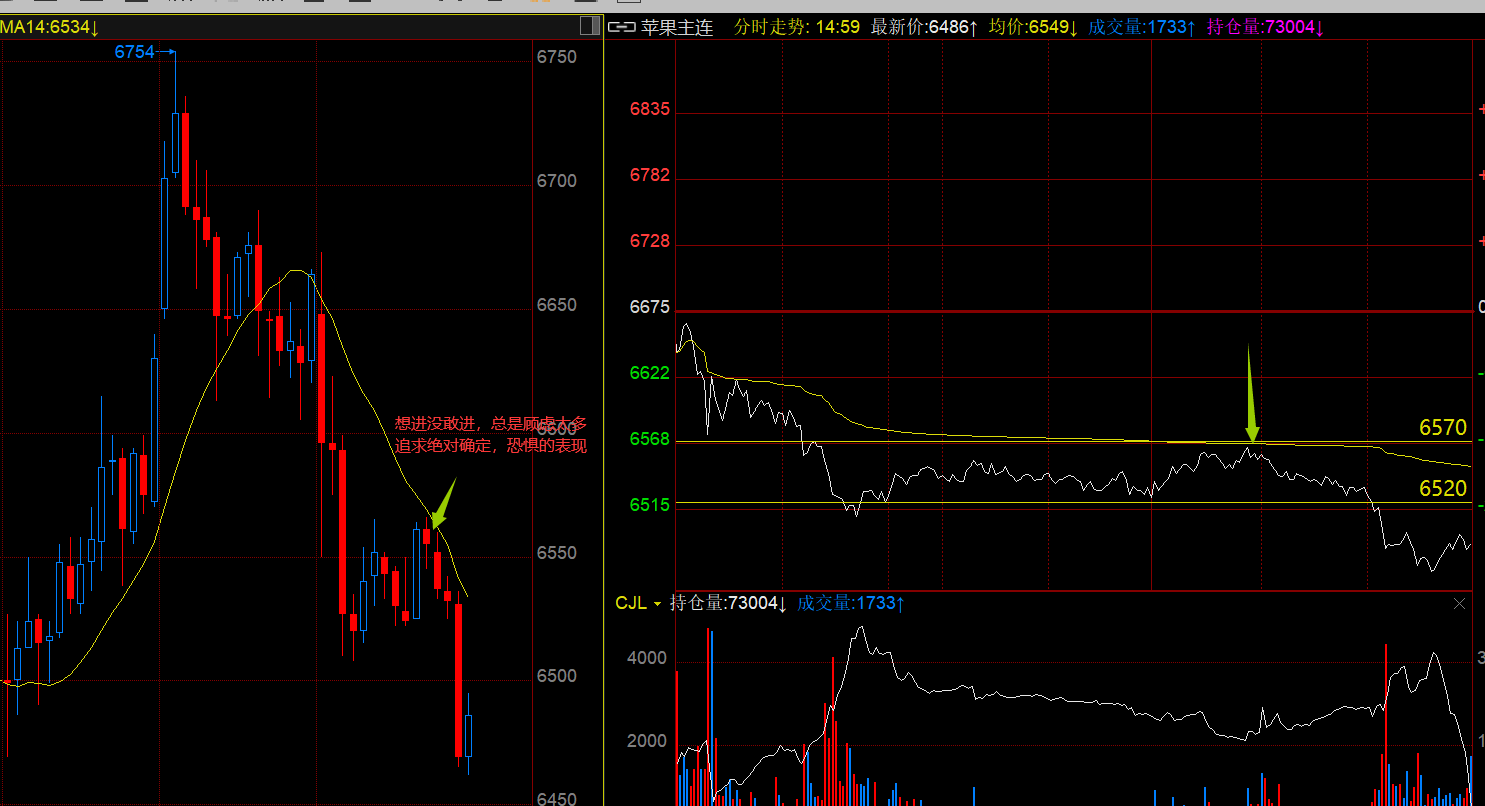Image resolution: width=1485 pixels, height=806 pixels.
Task: Click the 最新价:6486 value
Action: 924,28
